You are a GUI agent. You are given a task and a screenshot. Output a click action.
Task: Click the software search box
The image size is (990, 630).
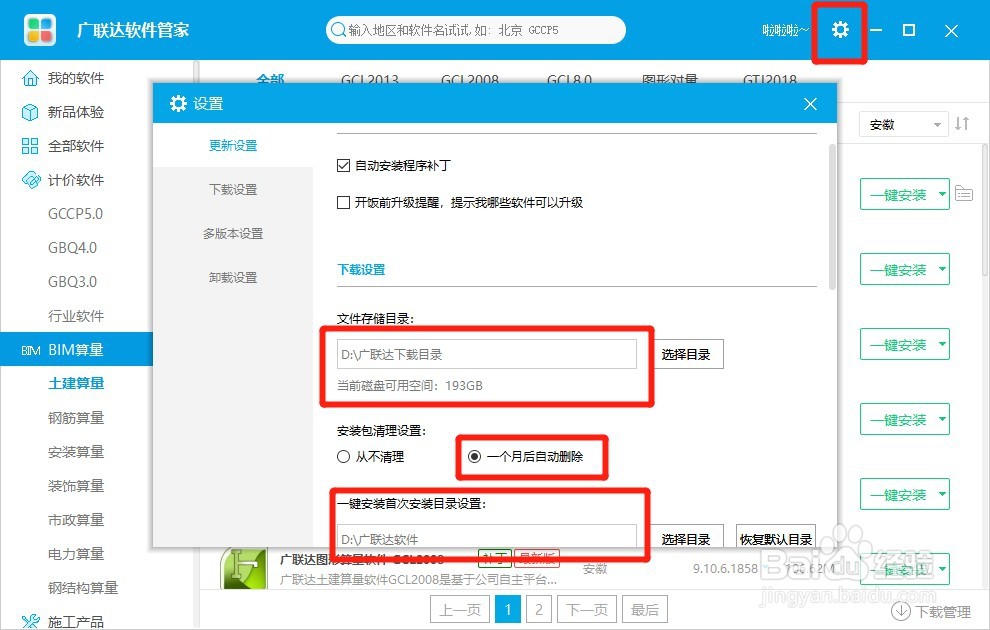475,30
